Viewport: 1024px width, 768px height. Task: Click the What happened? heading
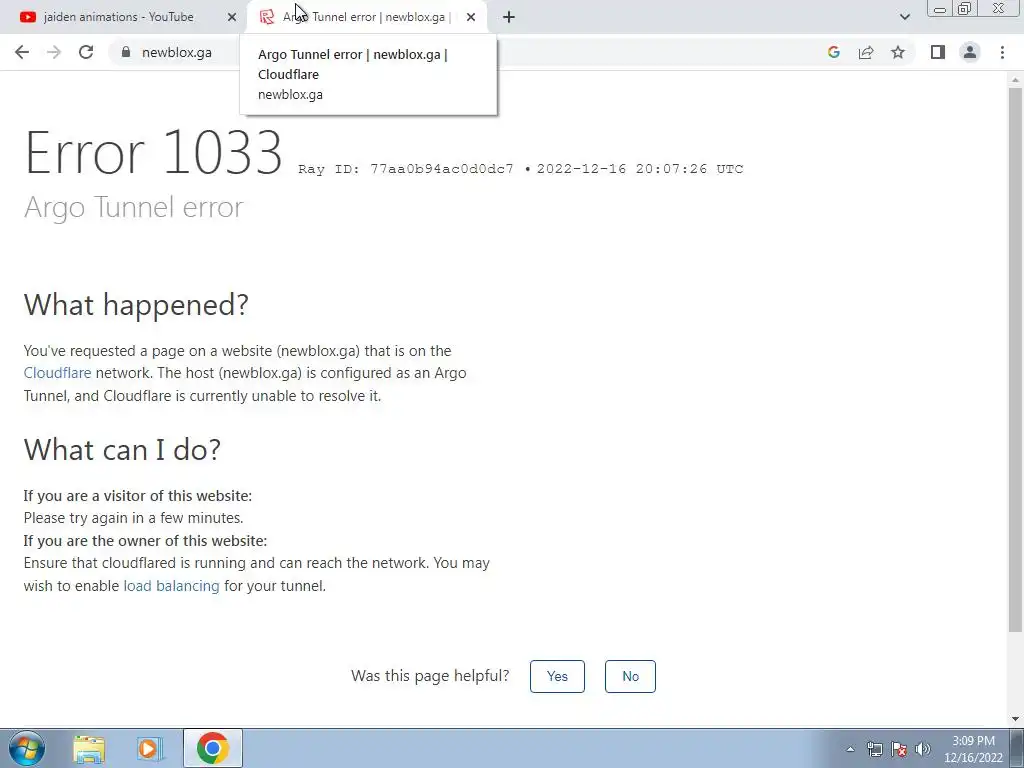tap(136, 305)
